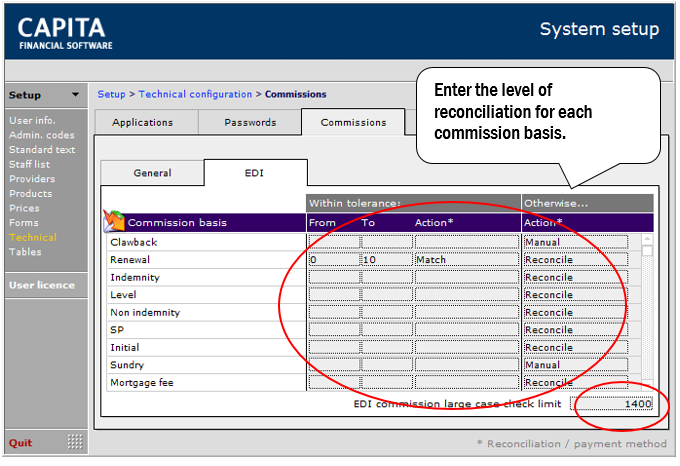The width and height of the screenshot is (680, 466).
Task: Select the Renewal Match action field
Action: pos(467,260)
